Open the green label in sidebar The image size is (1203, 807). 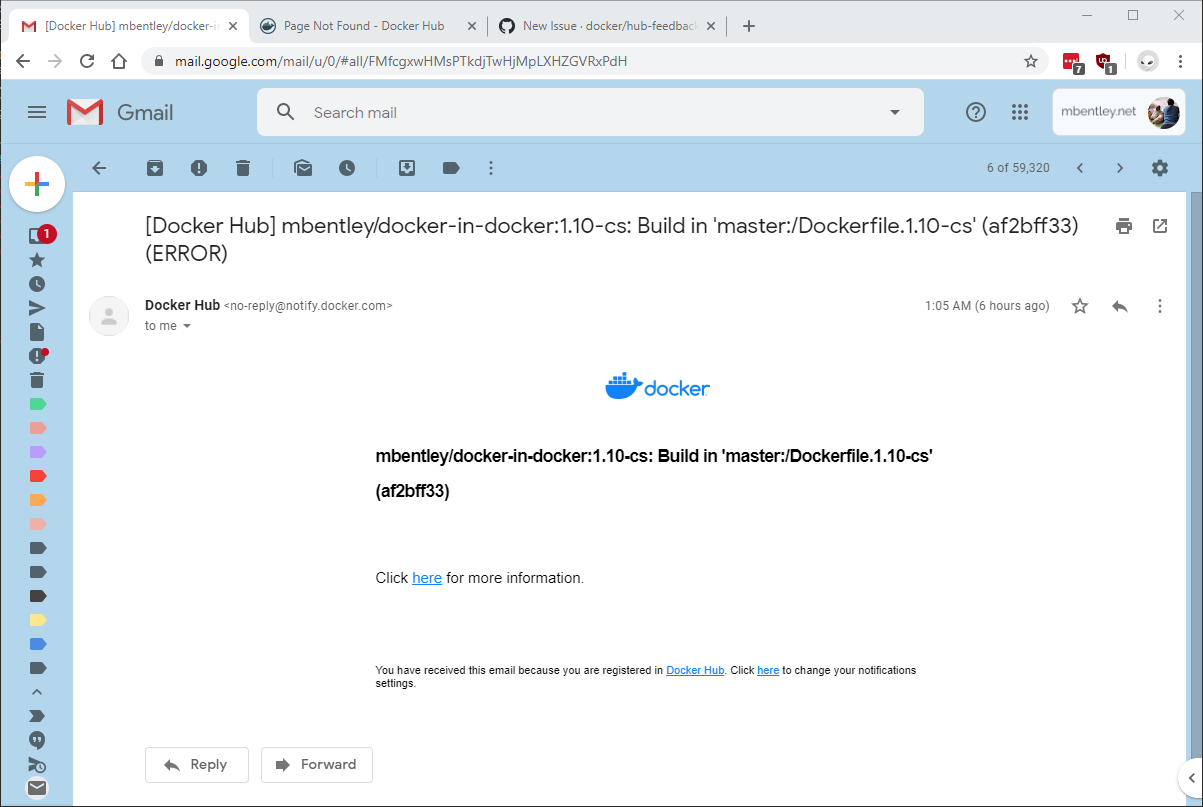pos(37,404)
